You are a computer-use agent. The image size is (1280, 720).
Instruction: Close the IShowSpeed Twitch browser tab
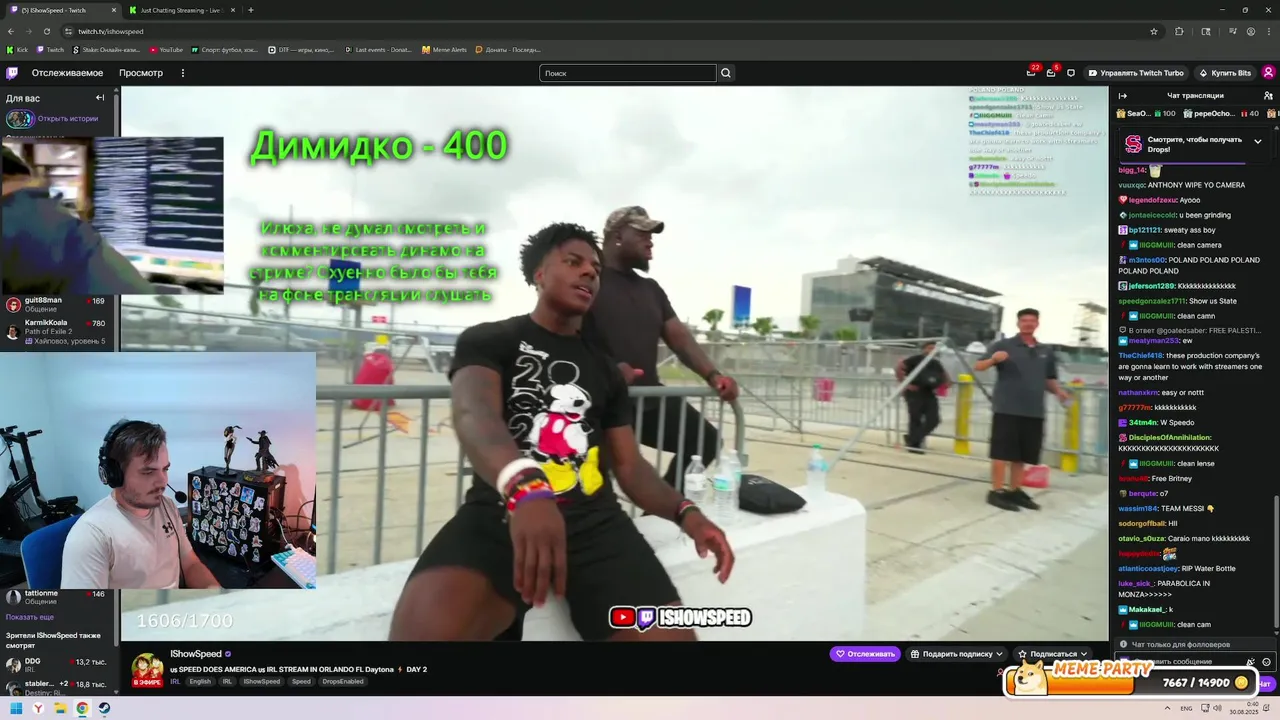click(113, 10)
